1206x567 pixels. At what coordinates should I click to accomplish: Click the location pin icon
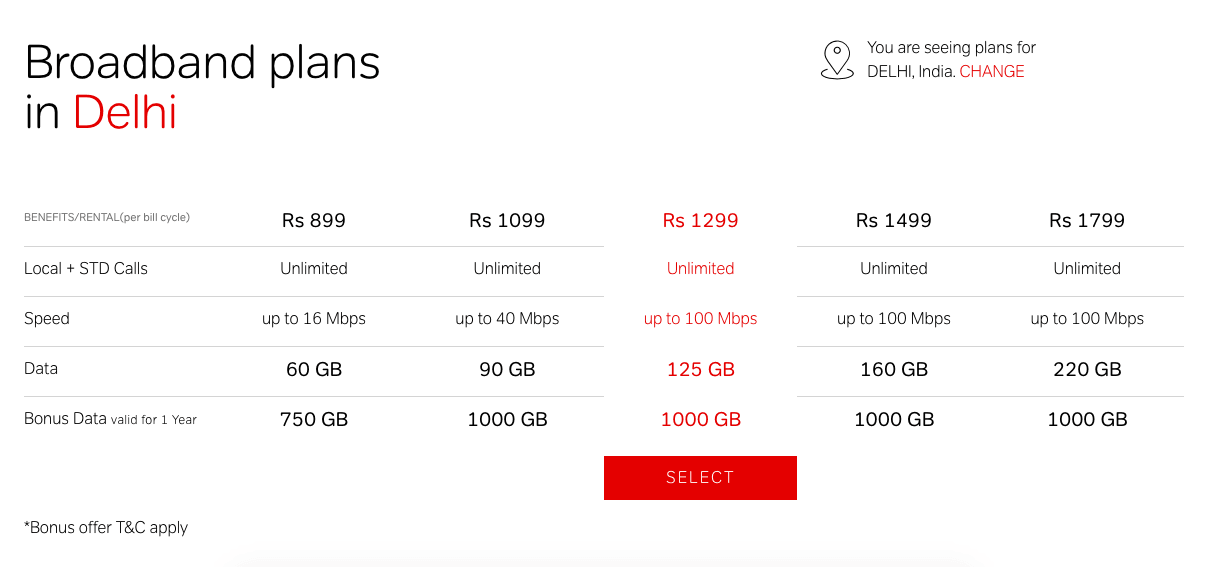coord(837,60)
